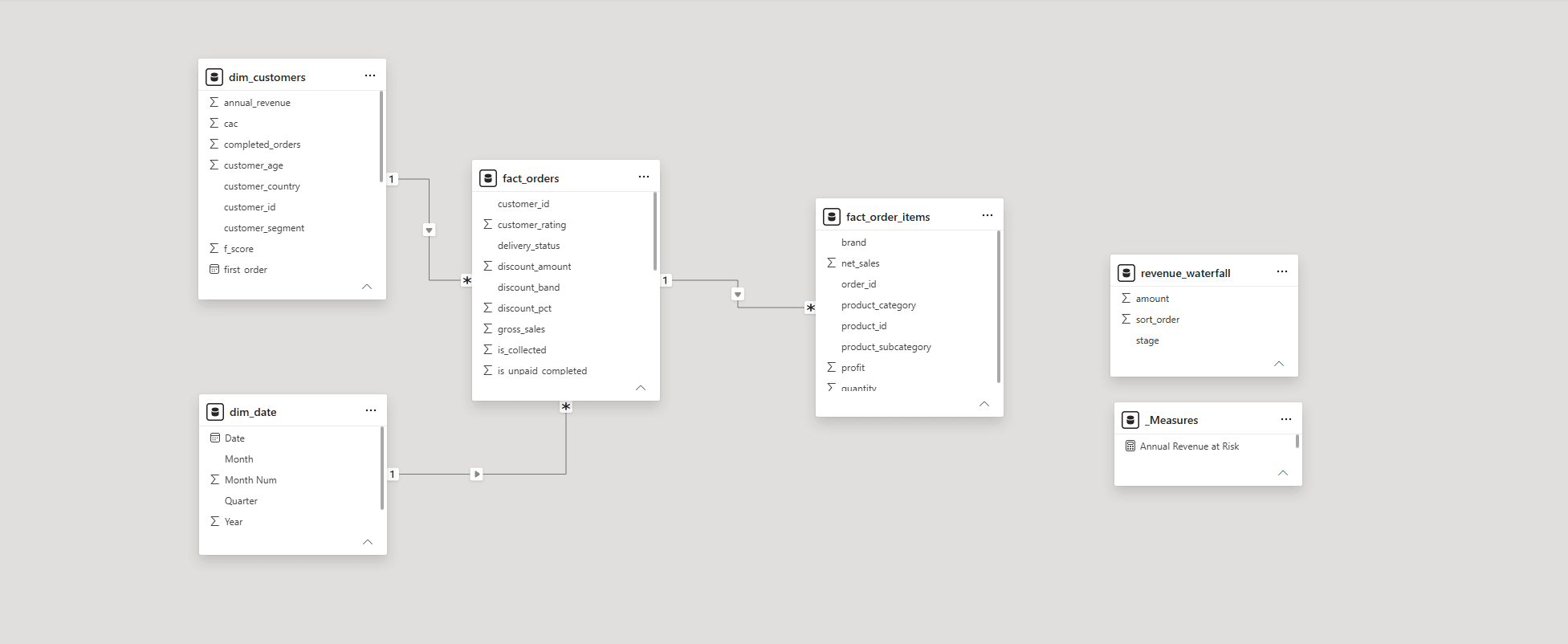Click the calendar icon beside first order
This screenshot has height=644, width=1568.
pyautogui.click(x=214, y=269)
